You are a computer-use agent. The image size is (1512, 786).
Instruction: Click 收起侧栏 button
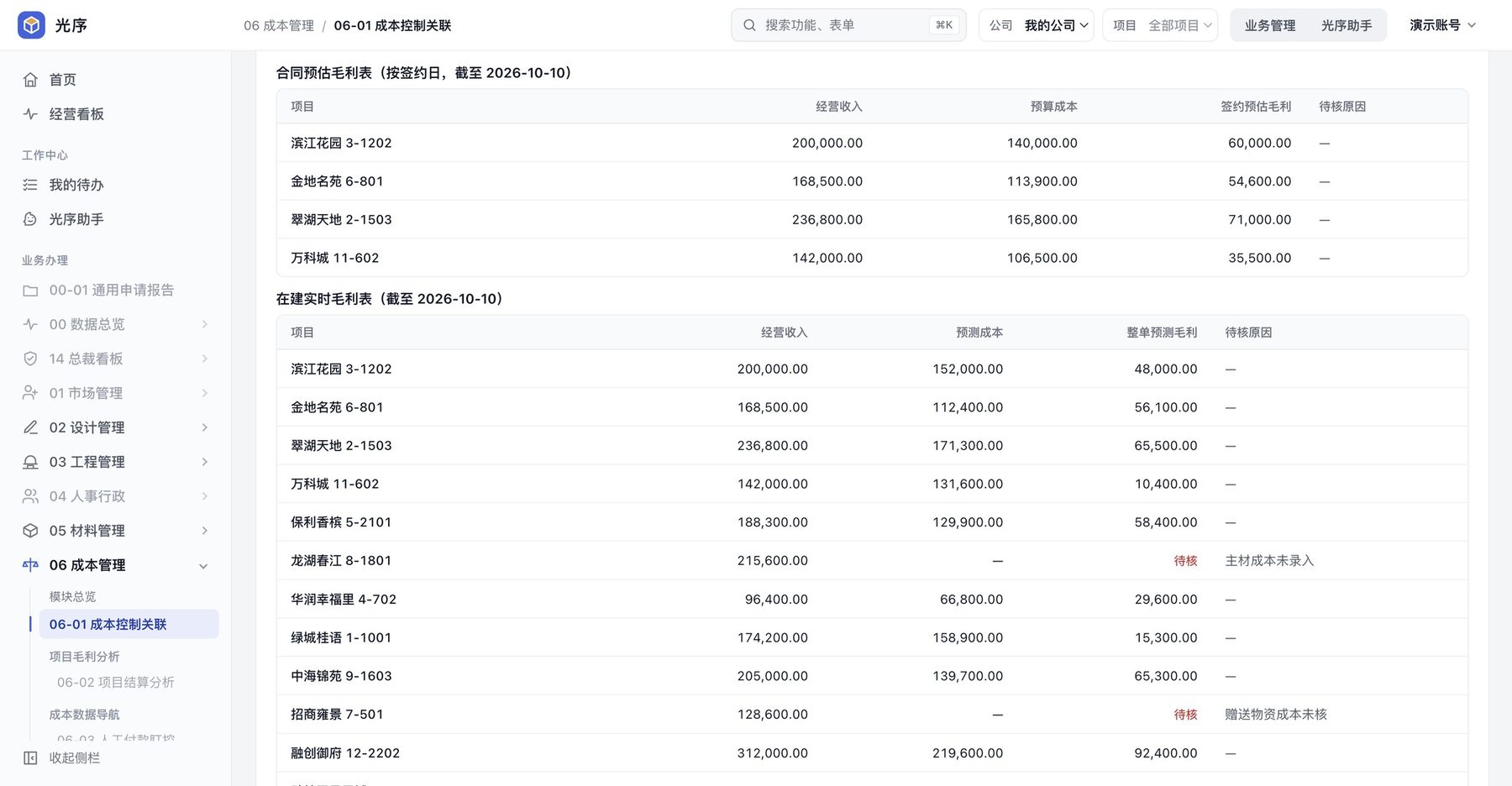coord(61,758)
